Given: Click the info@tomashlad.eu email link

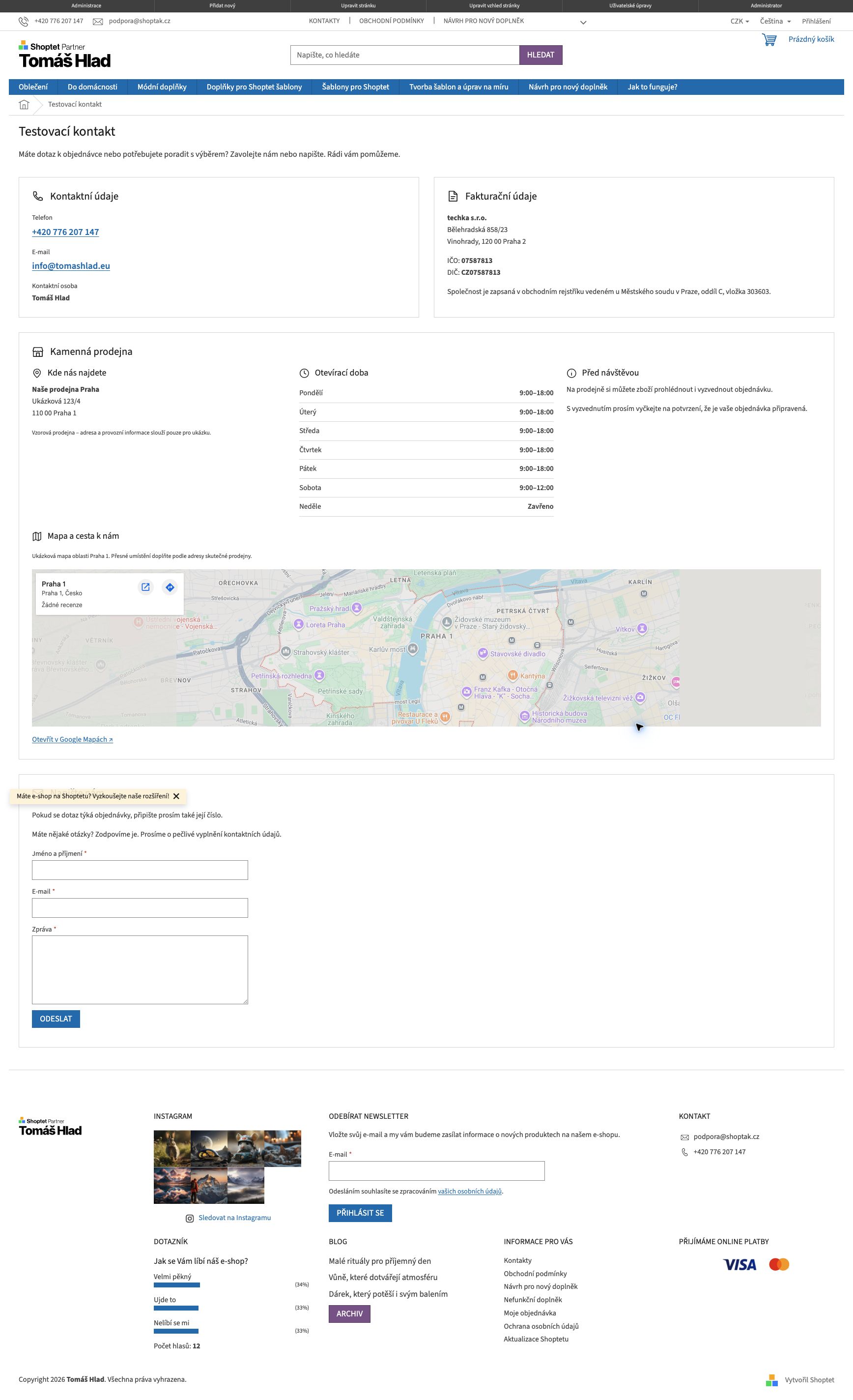Looking at the screenshot, I should click(71, 266).
